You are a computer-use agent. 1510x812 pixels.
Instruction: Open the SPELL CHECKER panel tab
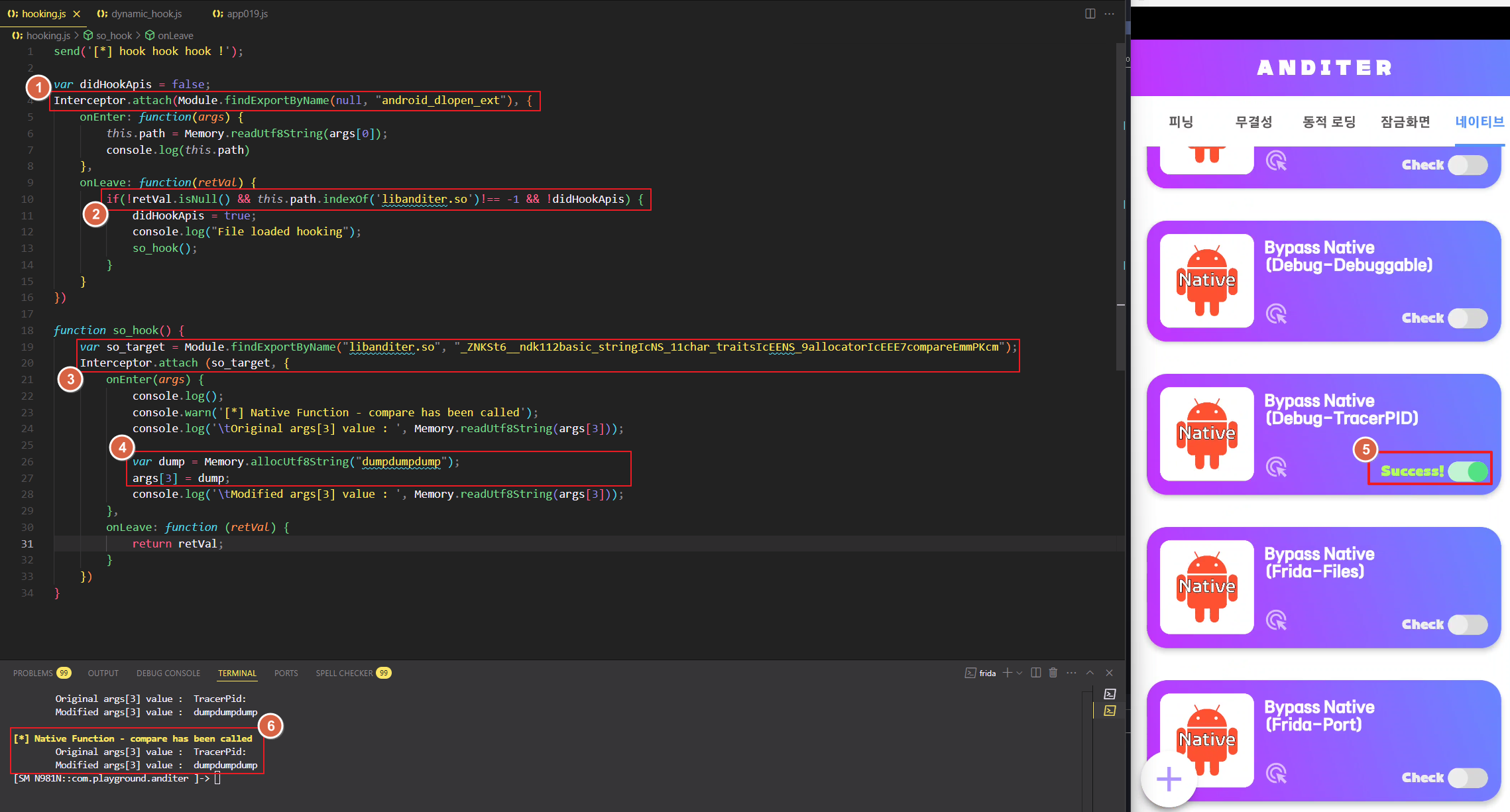point(345,673)
